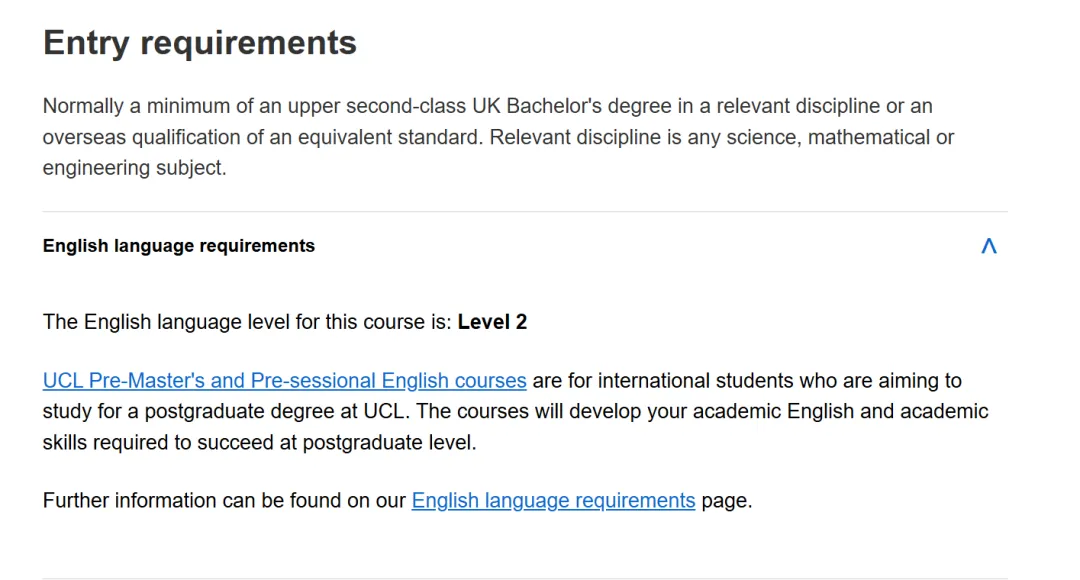Collapse the English language requirements chevron
The width and height of the screenshot is (1080, 580).
pyautogui.click(x=988, y=246)
